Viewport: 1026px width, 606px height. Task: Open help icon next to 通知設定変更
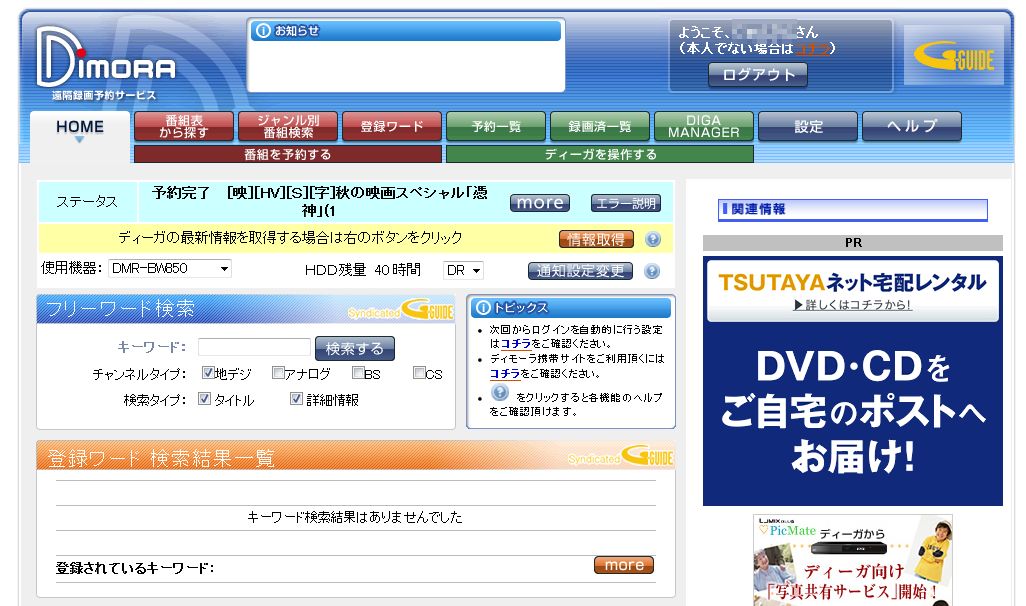click(x=652, y=271)
